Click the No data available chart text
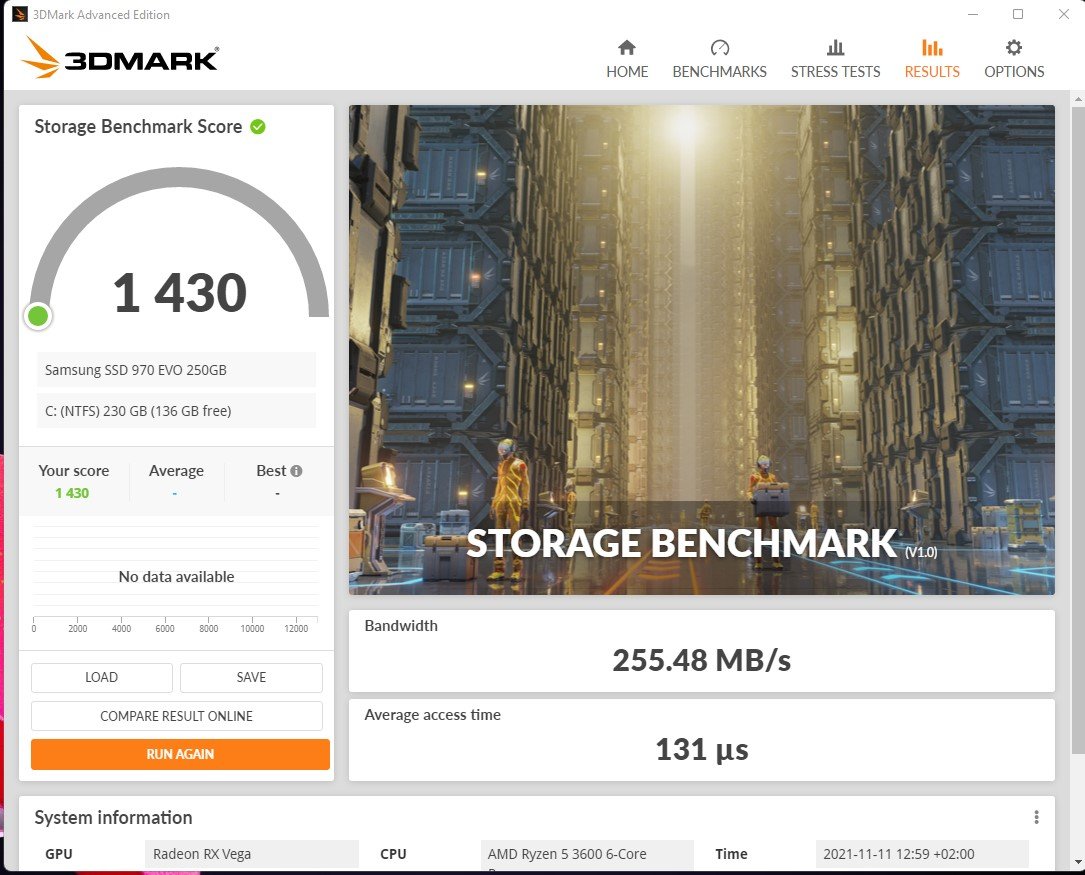This screenshot has width=1085, height=875. [176, 576]
